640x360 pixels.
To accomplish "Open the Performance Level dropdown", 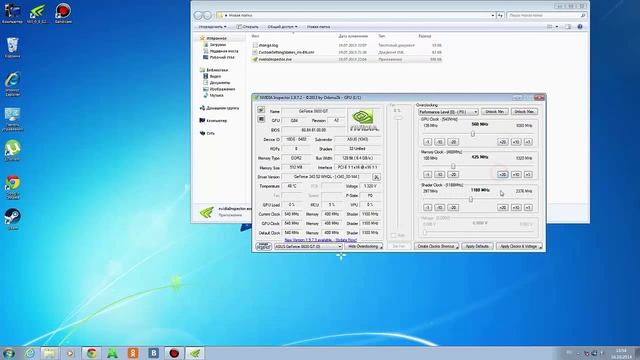I will point(448,111).
